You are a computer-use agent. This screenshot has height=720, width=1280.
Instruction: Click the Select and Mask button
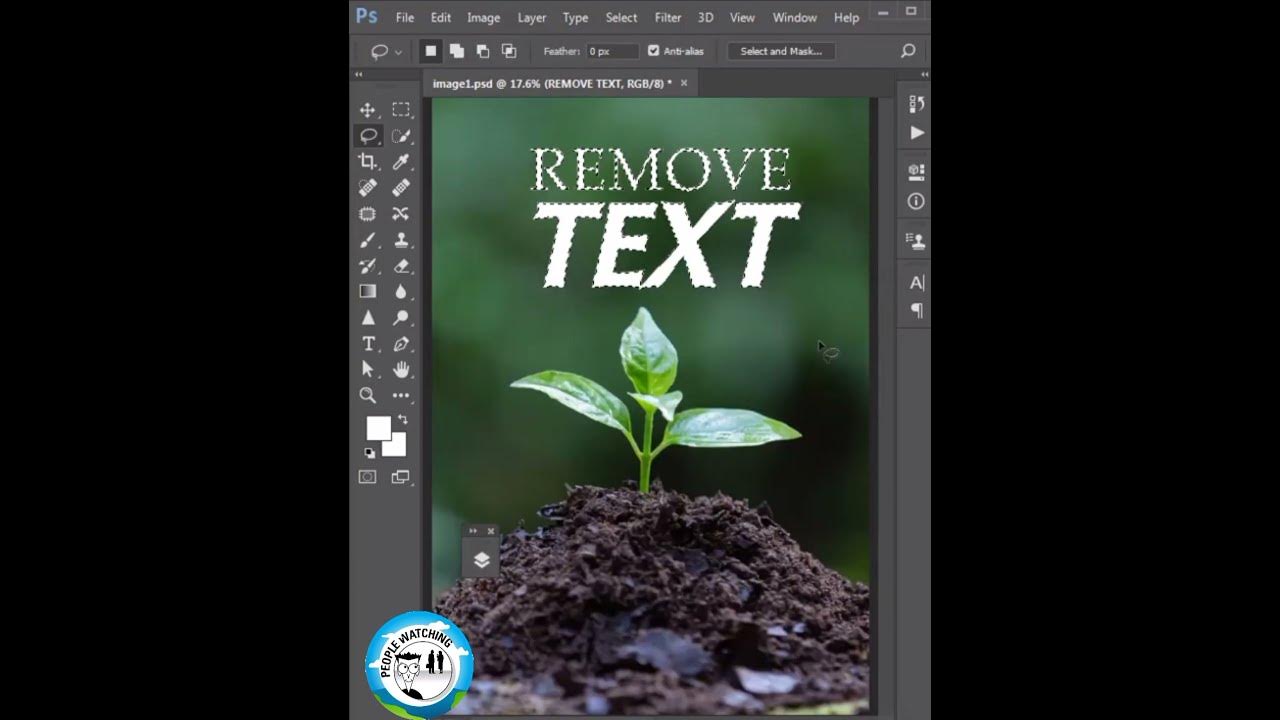coord(781,51)
